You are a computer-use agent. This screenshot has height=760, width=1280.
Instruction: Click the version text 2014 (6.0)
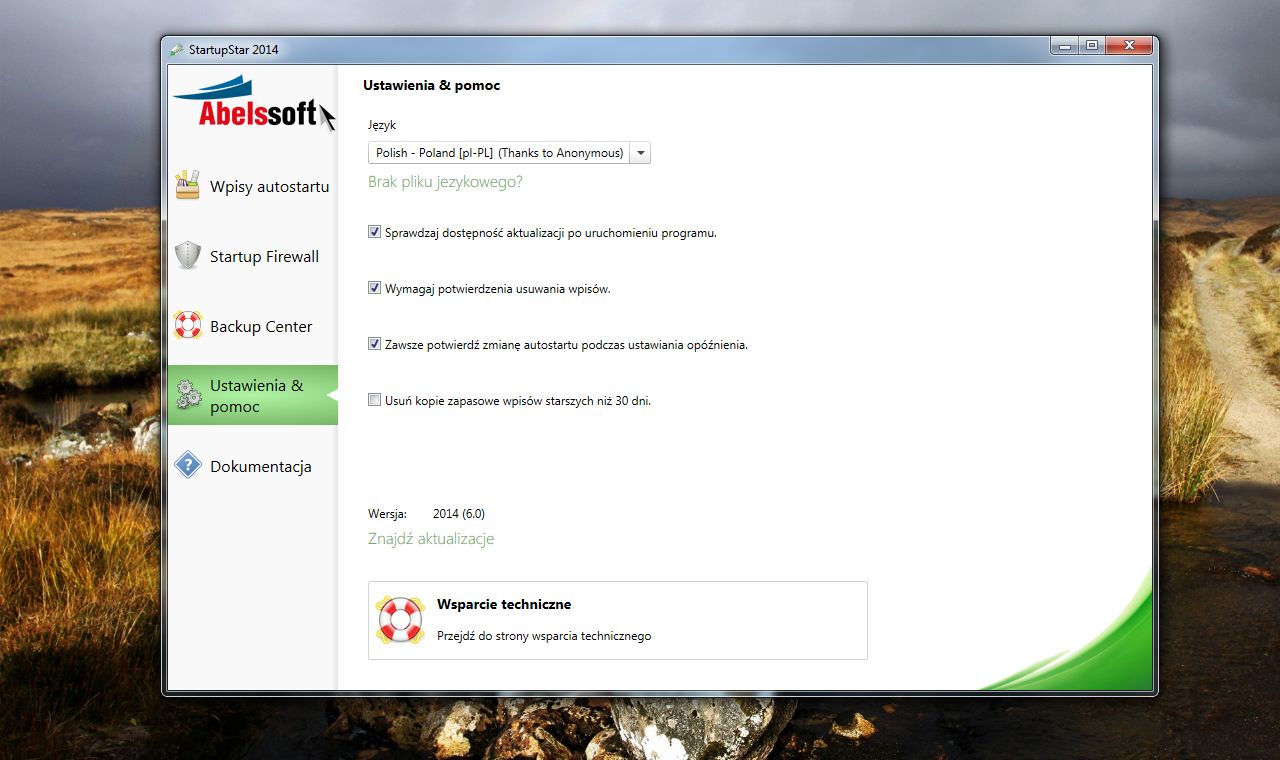pos(459,514)
